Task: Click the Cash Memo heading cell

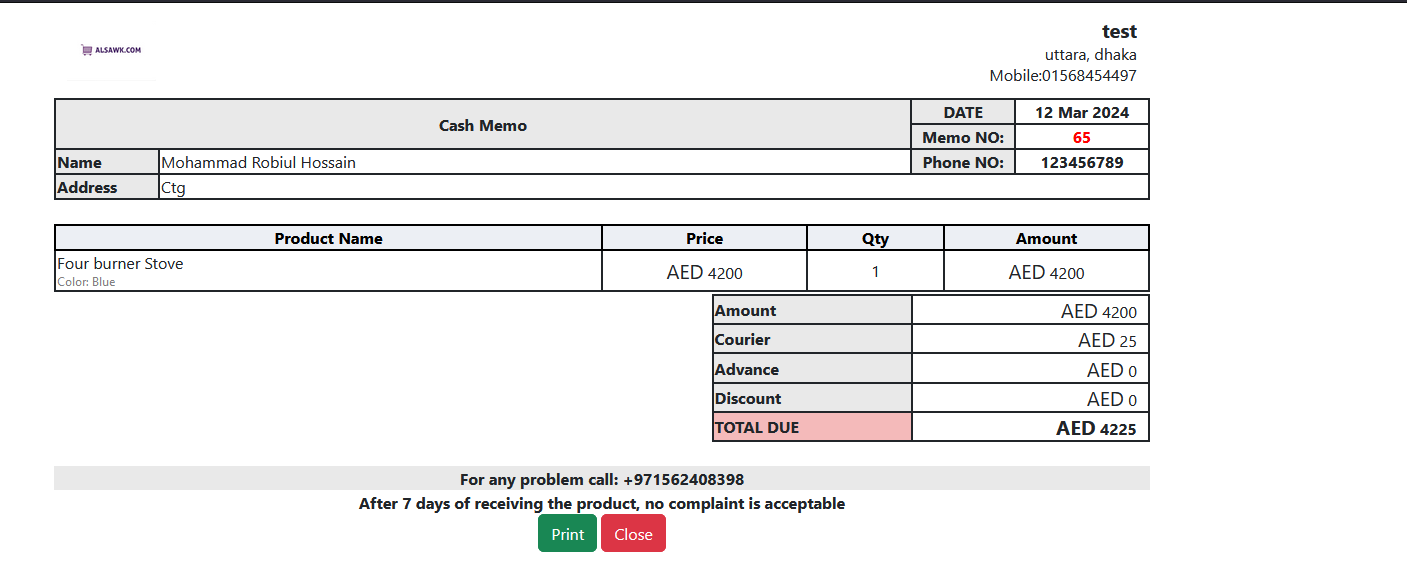Action: 483,126
